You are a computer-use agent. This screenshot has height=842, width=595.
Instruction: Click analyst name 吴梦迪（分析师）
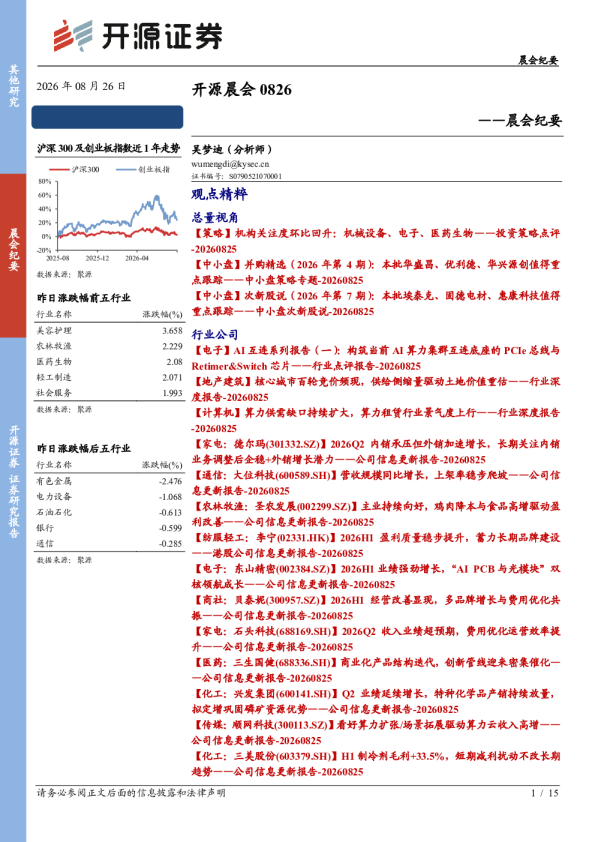(x=232, y=149)
